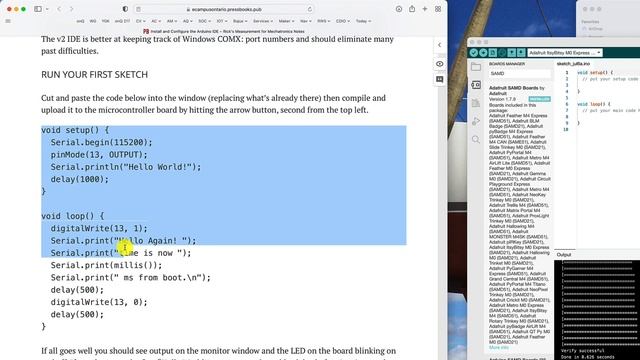Click the privacy shield icon in Safari
Image resolution: width=640 pixels, height=360 pixels.
click(125, 9)
